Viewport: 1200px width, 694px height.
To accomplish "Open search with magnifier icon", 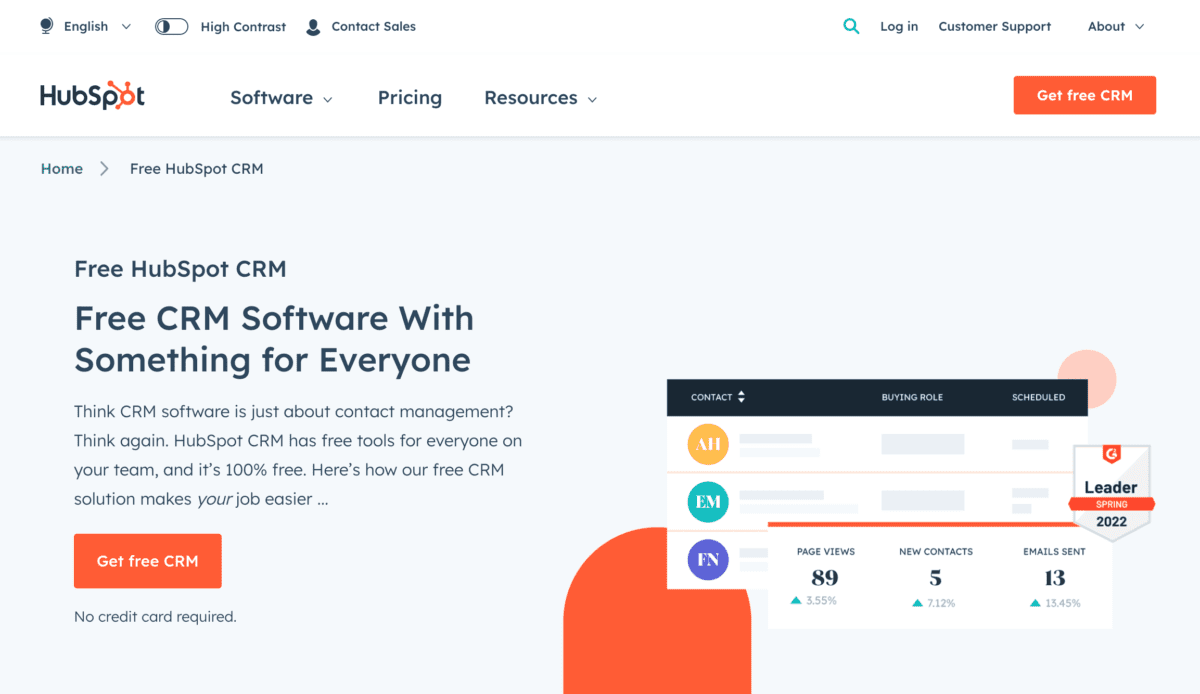I will pyautogui.click(x=851, y=27).
